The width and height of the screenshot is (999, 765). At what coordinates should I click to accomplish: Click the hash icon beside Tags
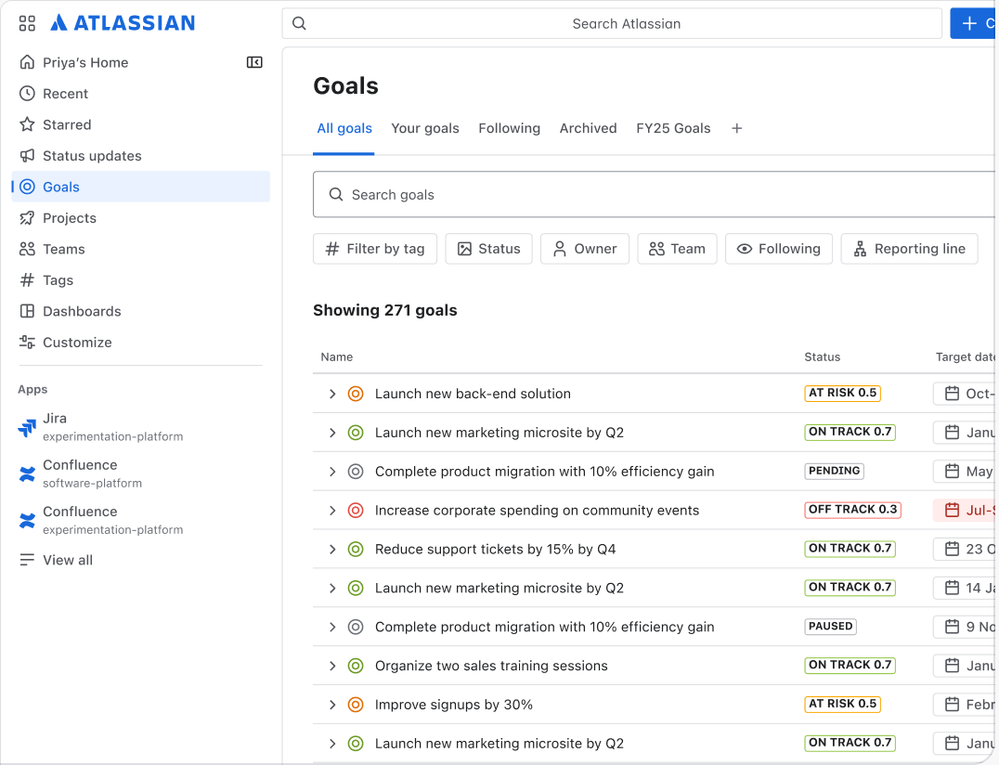click(x=27, y=280)
